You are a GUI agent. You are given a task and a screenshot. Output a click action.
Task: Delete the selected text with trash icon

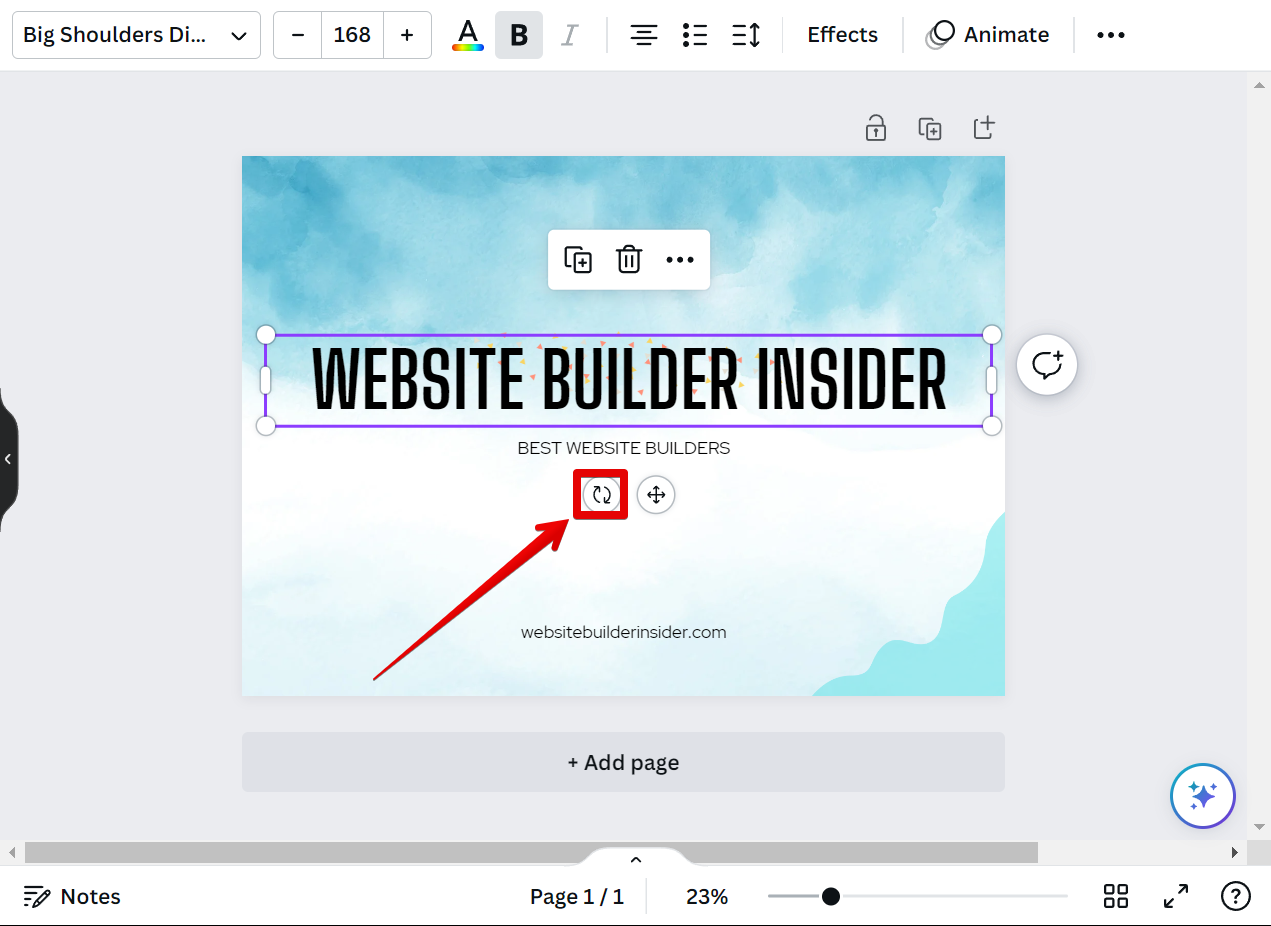(628, 260)
